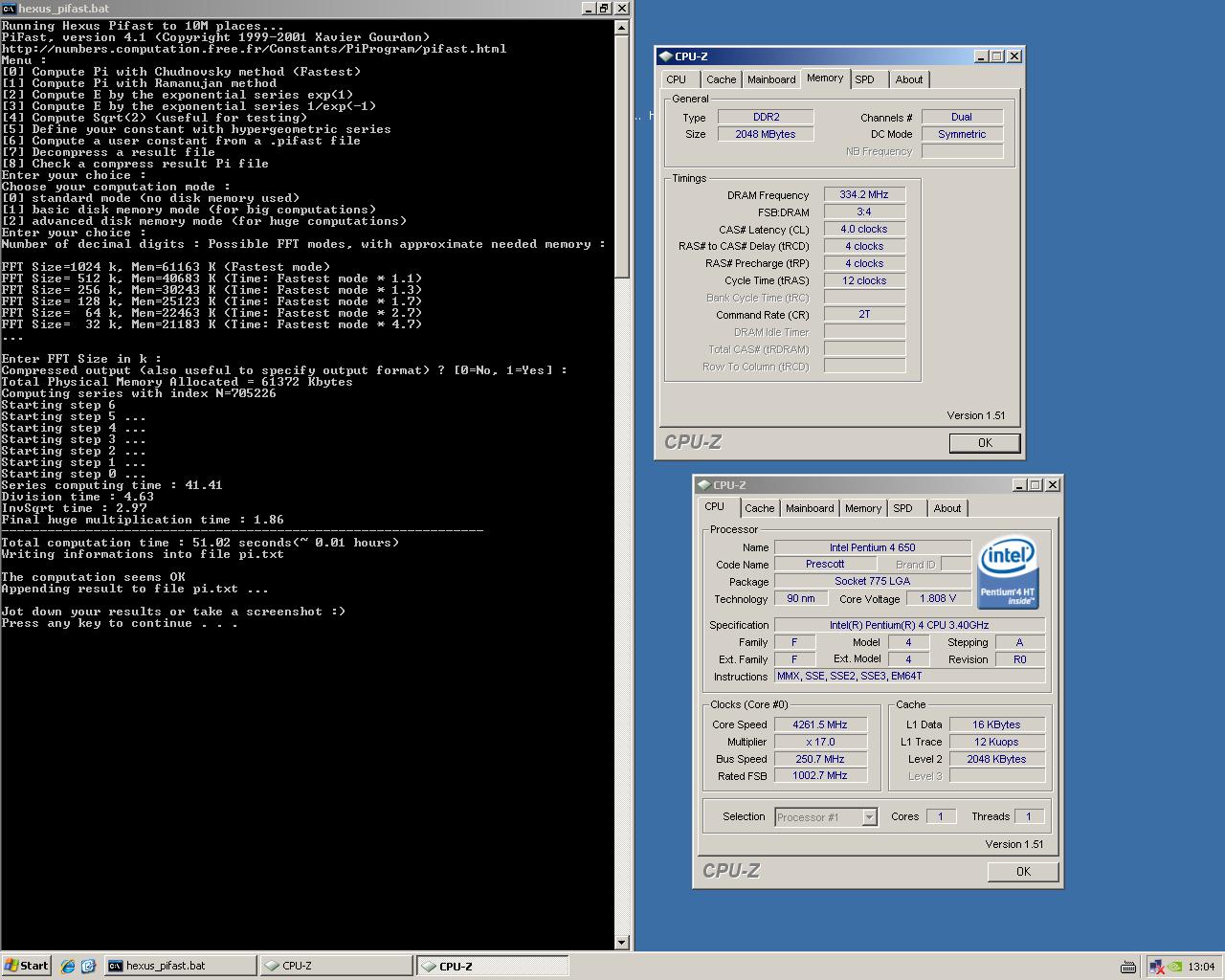Click the L1 Data cache value 16 KBytes
Image resolution: width=1225 pixels, height=980 pixels.
tap(996, 724)
